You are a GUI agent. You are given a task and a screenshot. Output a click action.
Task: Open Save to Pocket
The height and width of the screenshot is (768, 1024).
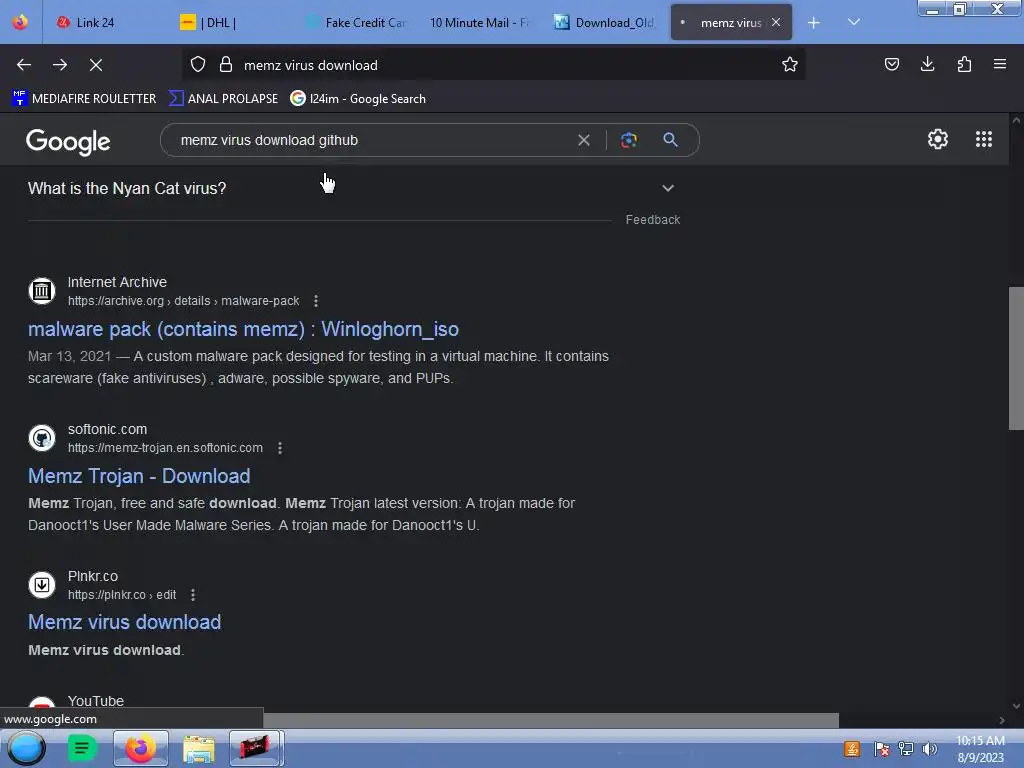click(x=891, y=64)
